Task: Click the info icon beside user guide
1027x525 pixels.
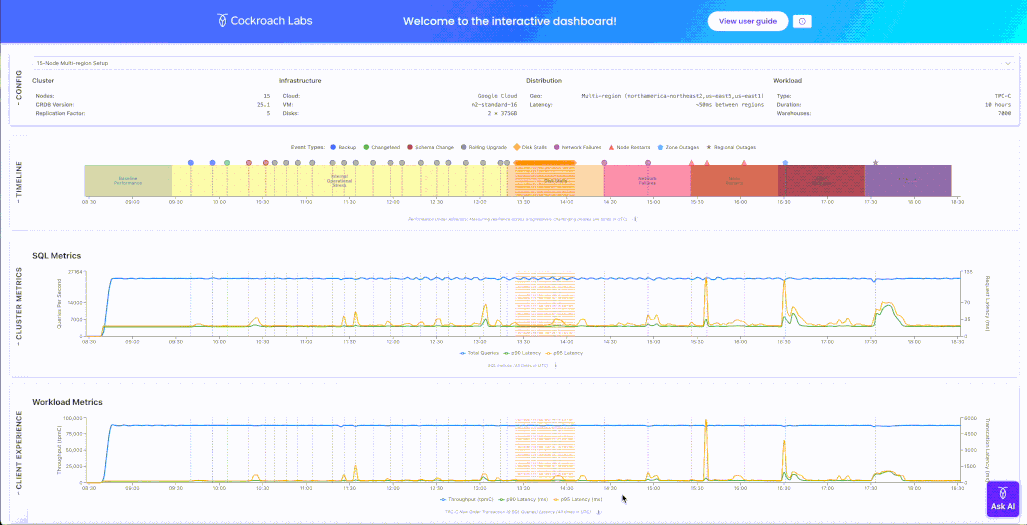Action: click(803, 21)
